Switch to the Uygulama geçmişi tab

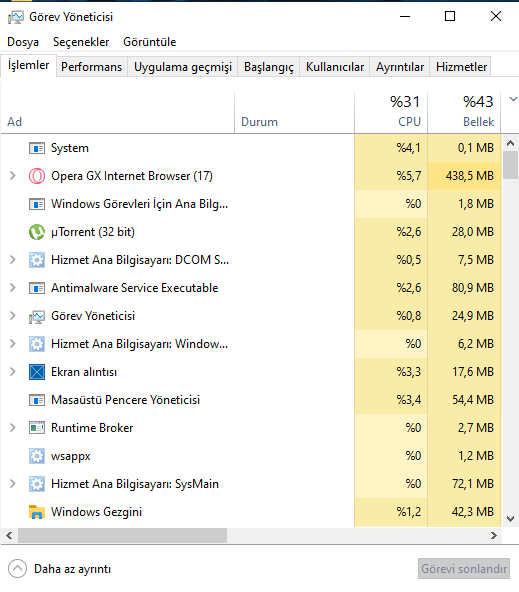(183, 67)
